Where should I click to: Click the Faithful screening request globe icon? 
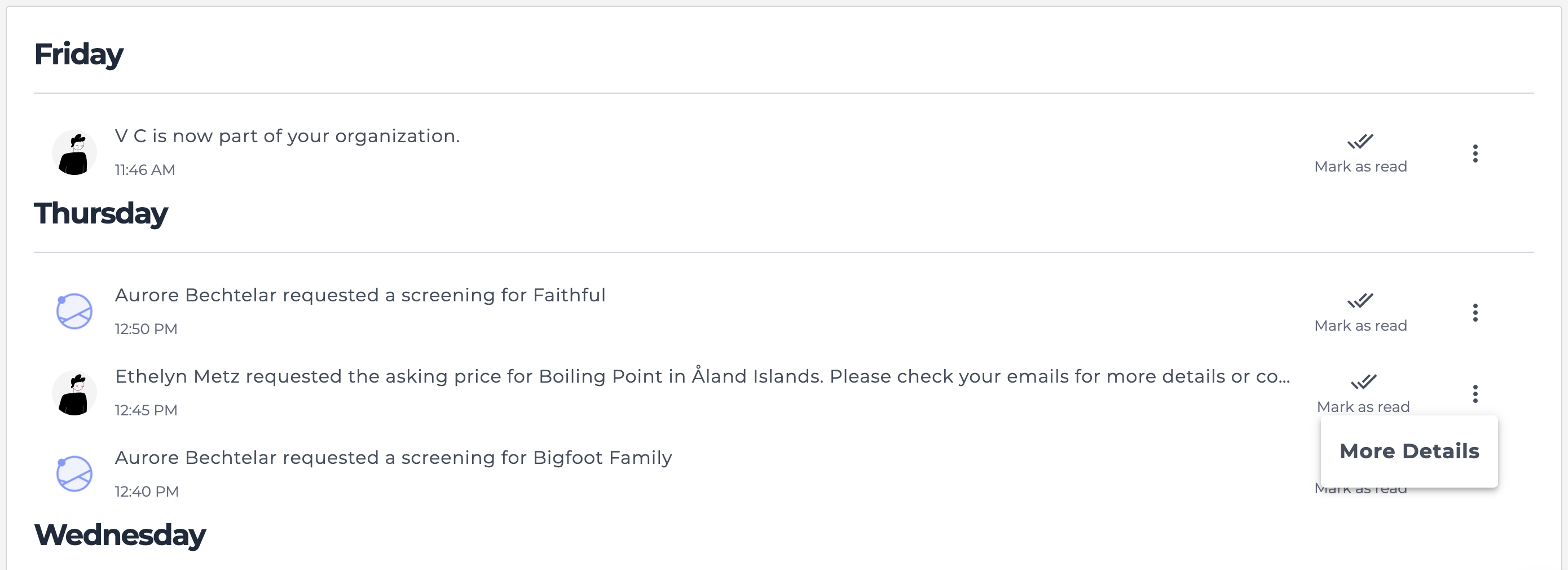pos(74,312)
